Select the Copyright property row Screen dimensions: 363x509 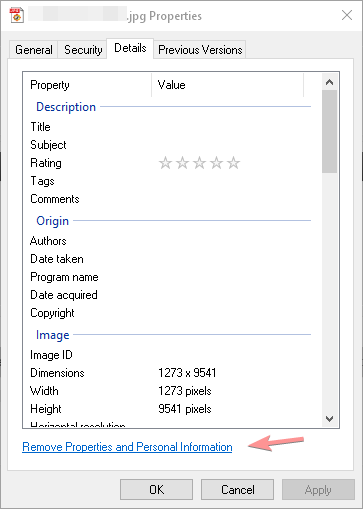[170, 313]
